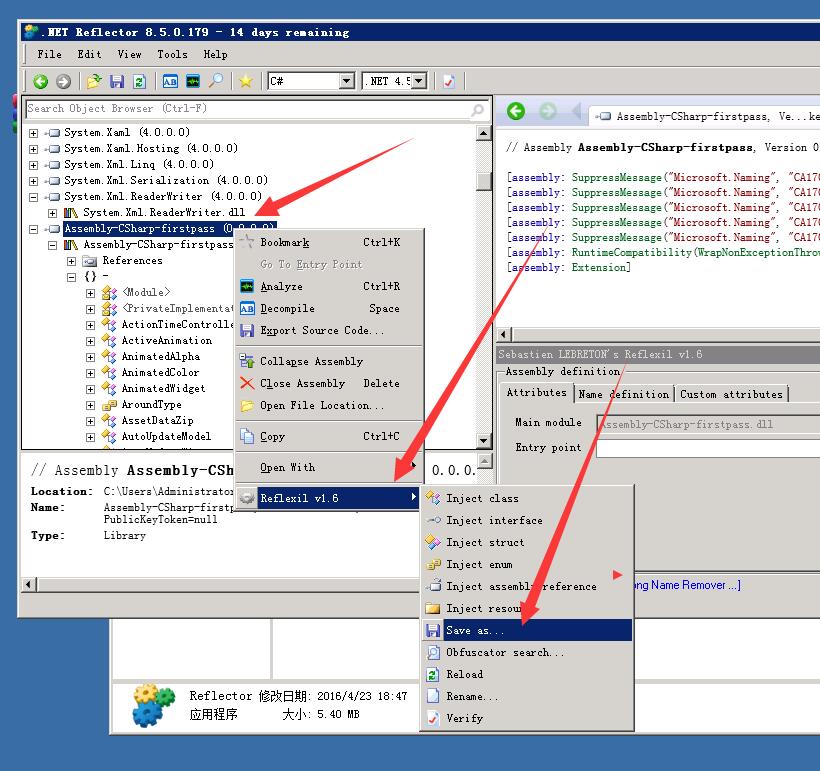Click the yellow star Bookmarks icon
Screen dimensions: 820x771
[245, 82]
